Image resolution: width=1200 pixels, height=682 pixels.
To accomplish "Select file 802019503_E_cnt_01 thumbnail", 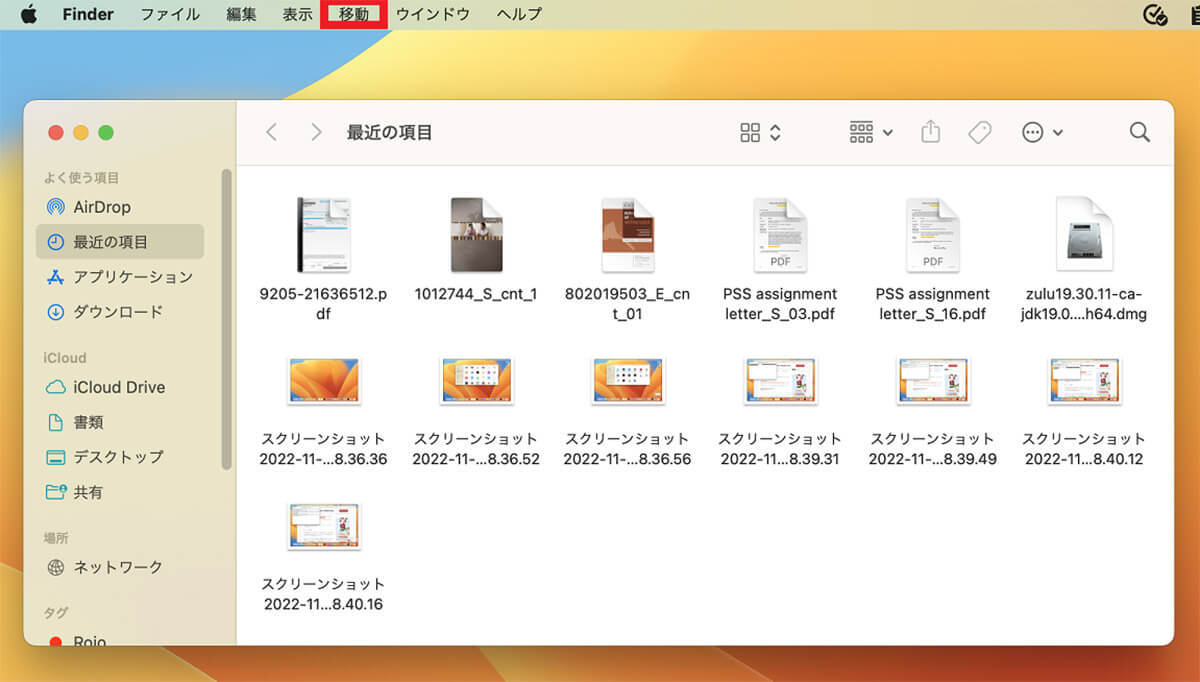I will pos(628,235).
